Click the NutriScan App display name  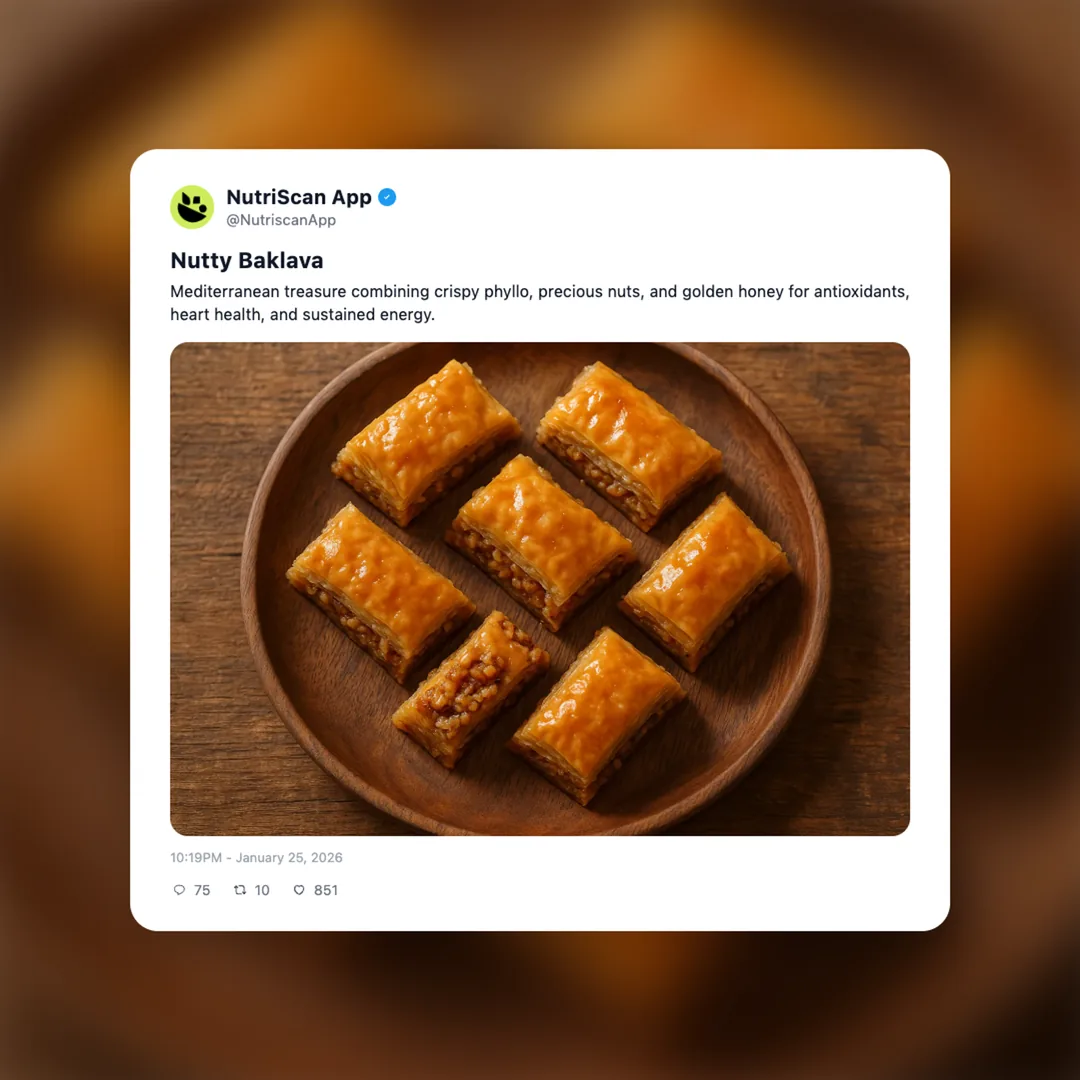(299, 197)
